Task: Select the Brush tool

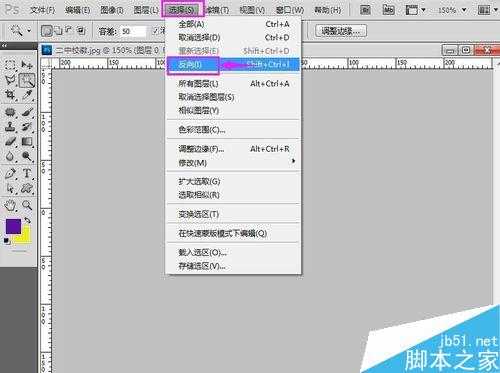Action: tap(27, 112)
